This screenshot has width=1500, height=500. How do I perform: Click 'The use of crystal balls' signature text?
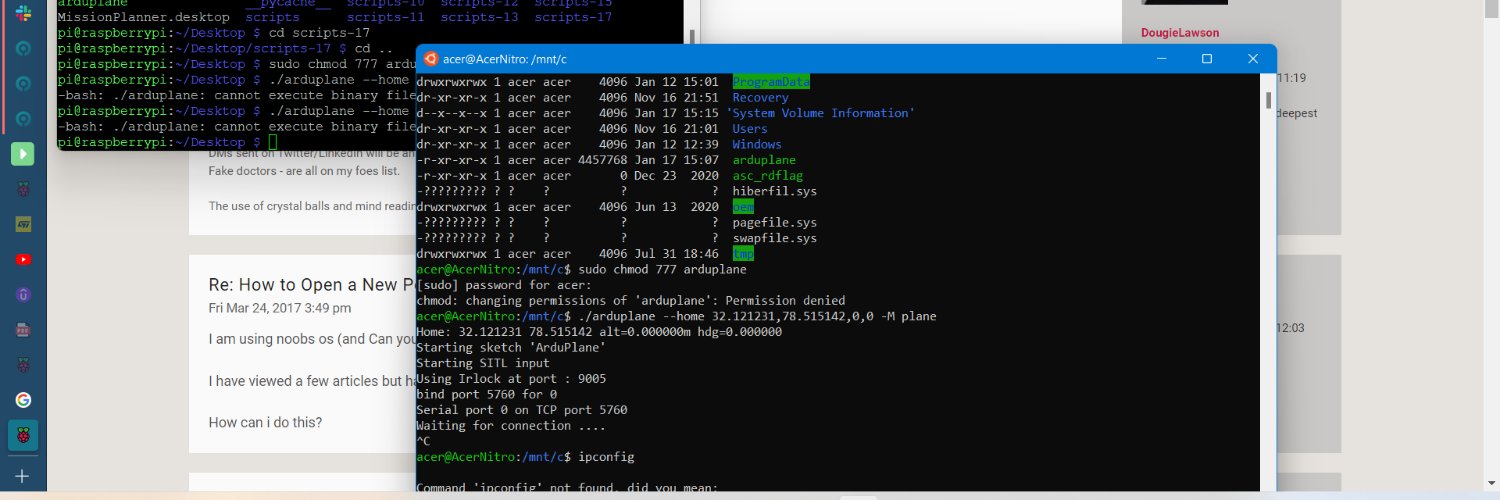click(312, 207)
